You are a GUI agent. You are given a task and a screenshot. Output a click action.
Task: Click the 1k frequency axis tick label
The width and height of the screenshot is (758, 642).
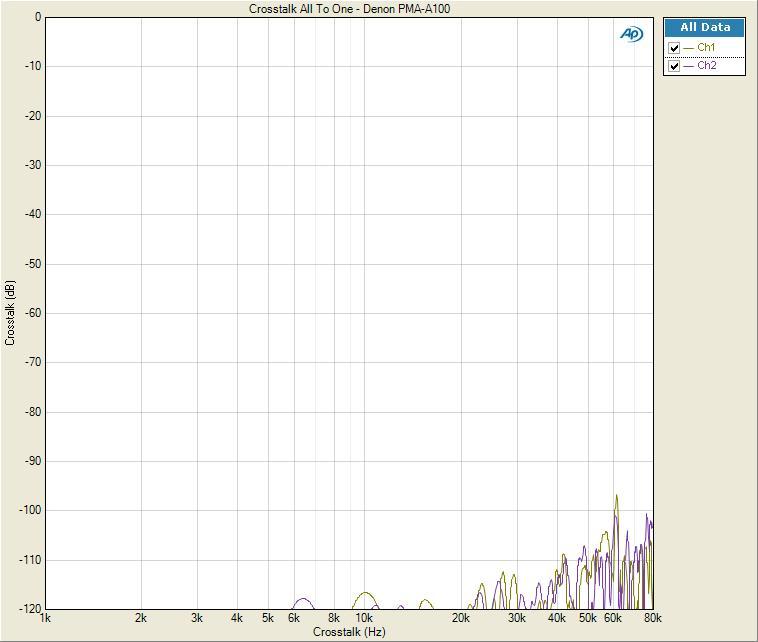pos(45,618)
